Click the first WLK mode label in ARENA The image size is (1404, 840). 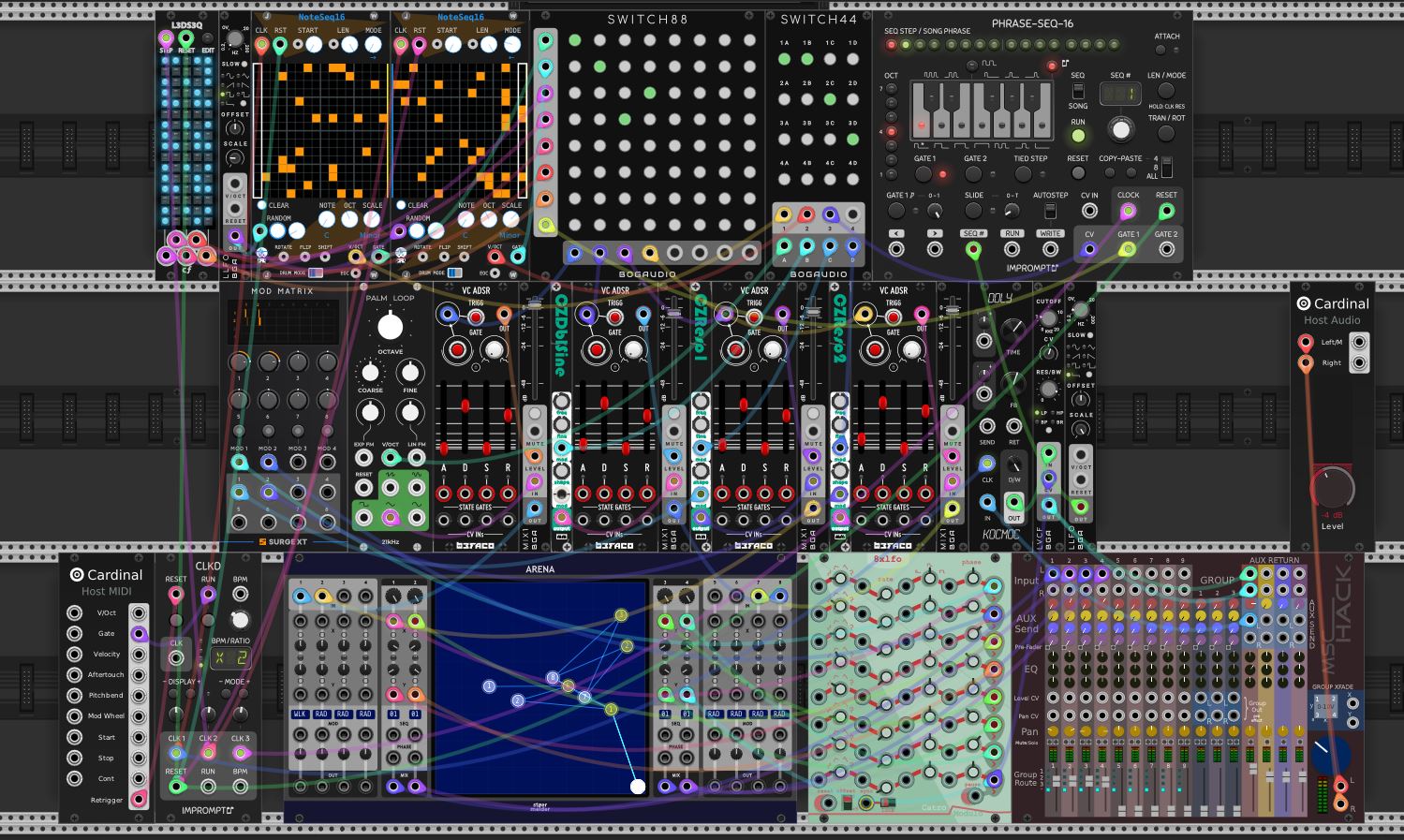pyautogui.click(x=300, y=714)
